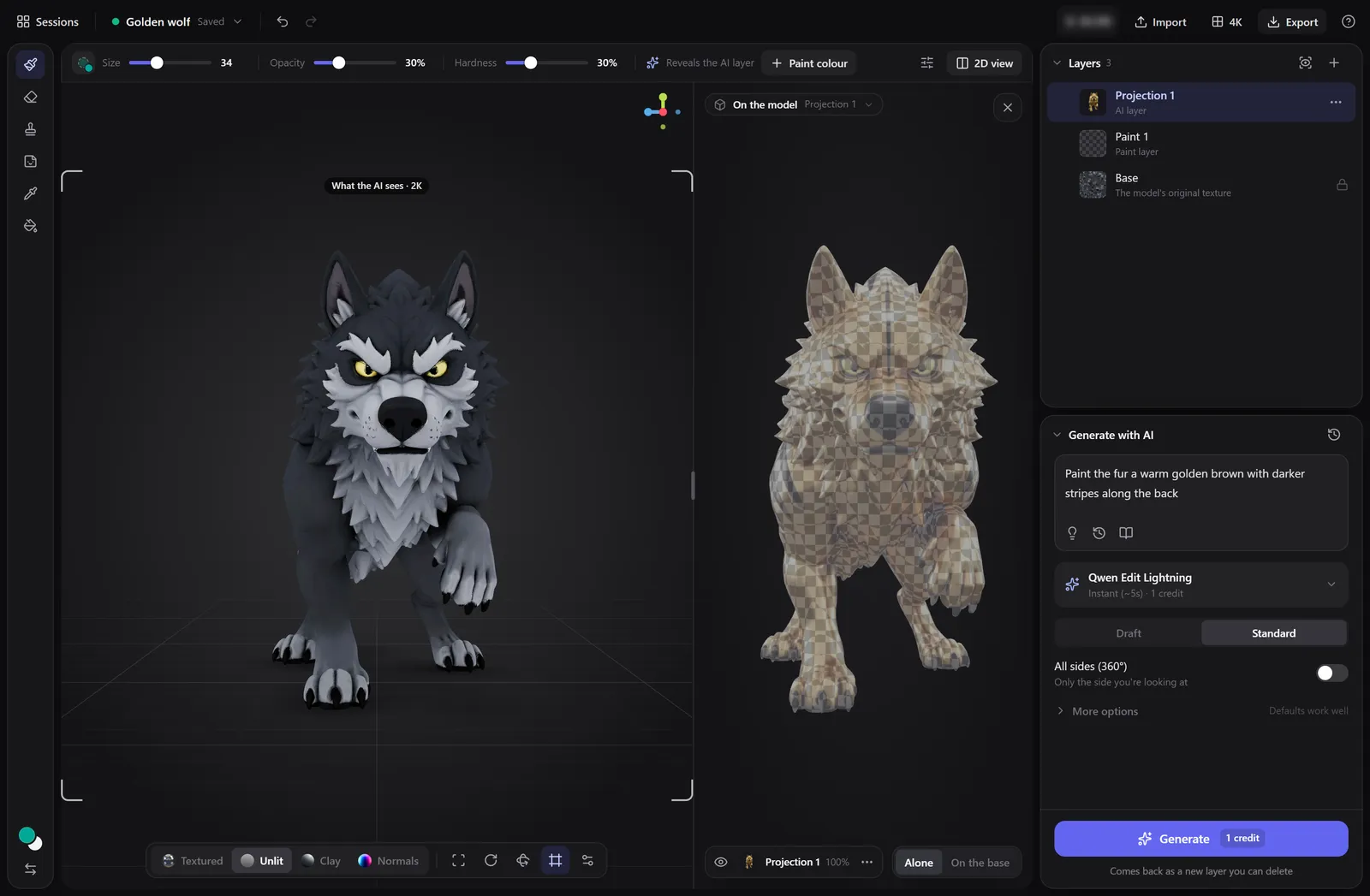Image resolution: width=1370 pixels, height=896 pixels.
Task: Switch preview to Alone tab
Action: pos(919,863)
